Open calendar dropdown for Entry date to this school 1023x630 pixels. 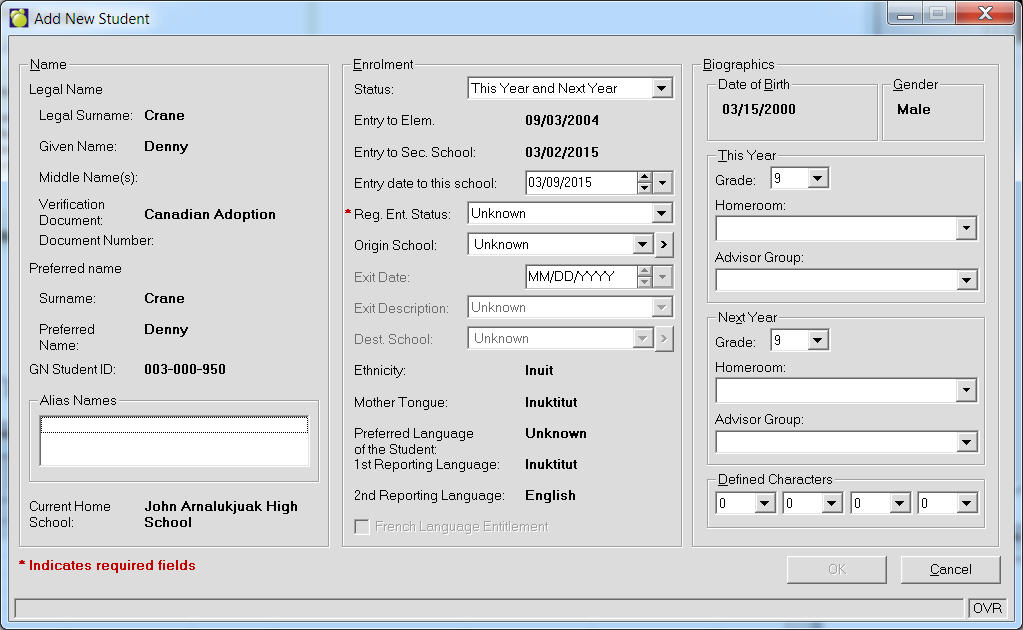click(x=663, y=182)
